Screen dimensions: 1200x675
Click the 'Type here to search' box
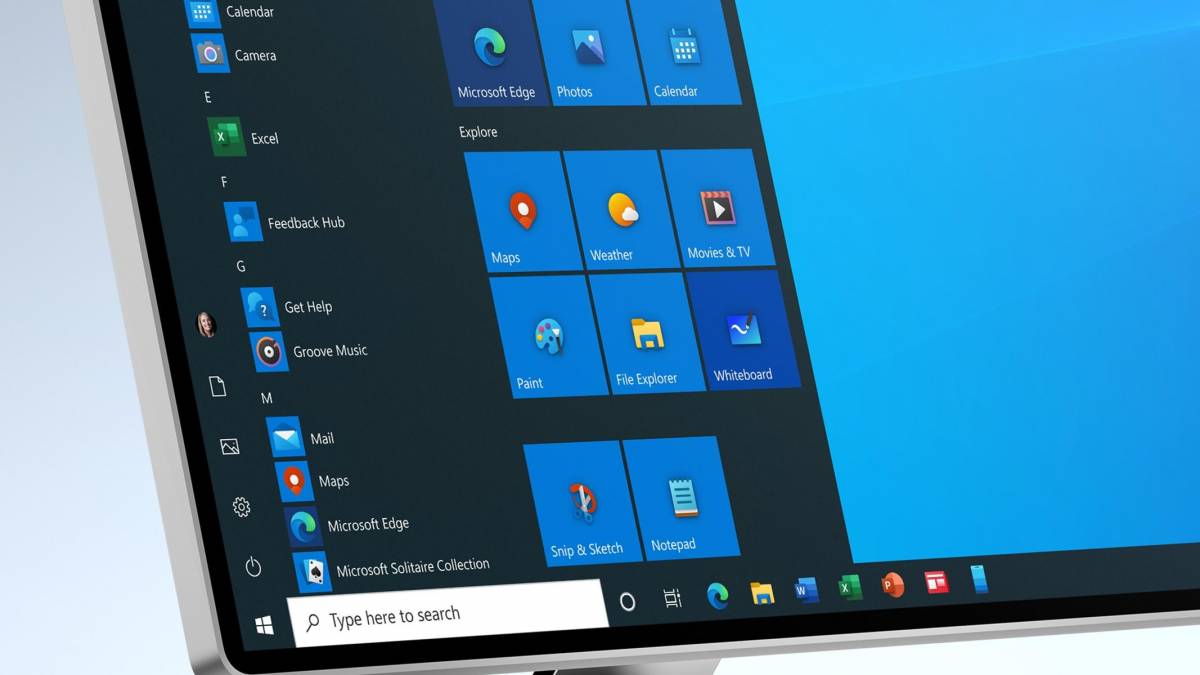(447, 611)
